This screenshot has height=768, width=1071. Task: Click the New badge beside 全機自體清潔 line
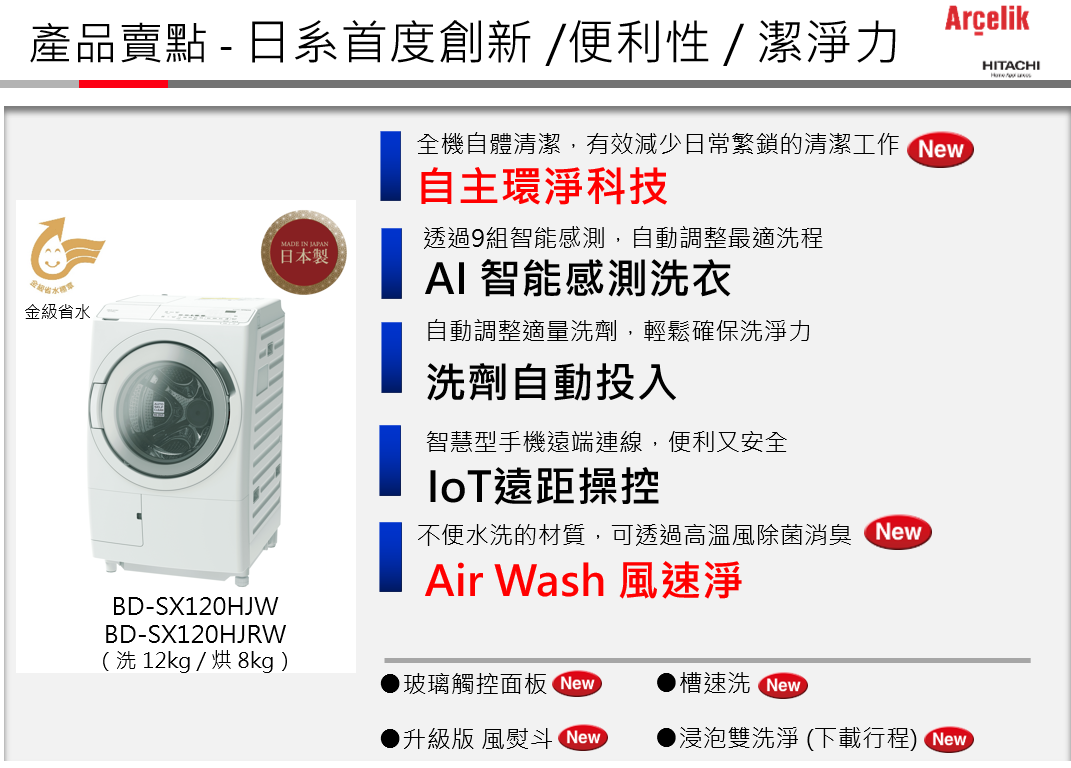pyautogui.click(x=940, y=149)
